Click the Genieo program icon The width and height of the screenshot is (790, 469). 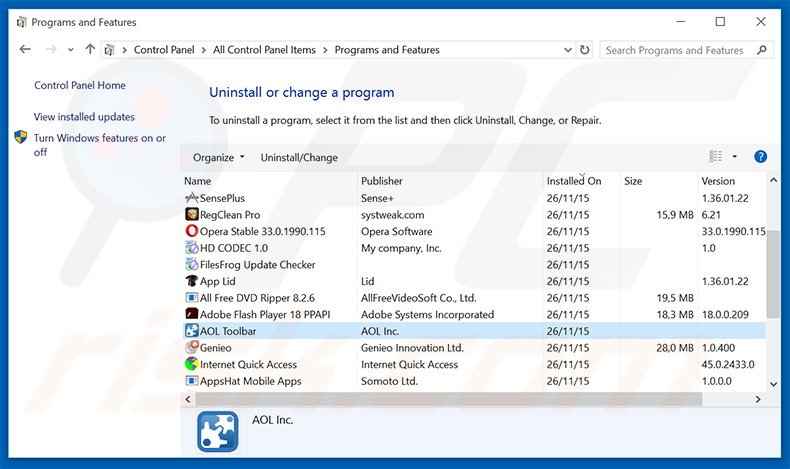(x=191, y=348)
